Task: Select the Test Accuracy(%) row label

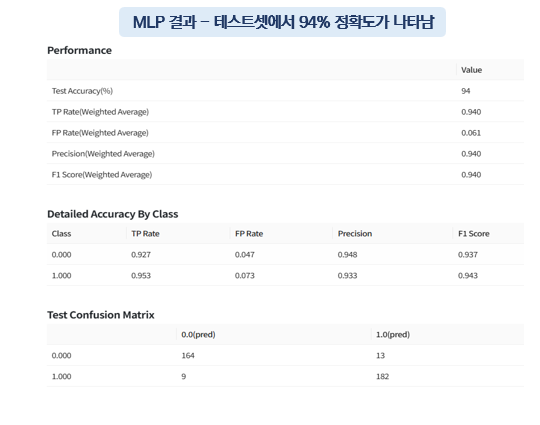Action: [82, 91]
